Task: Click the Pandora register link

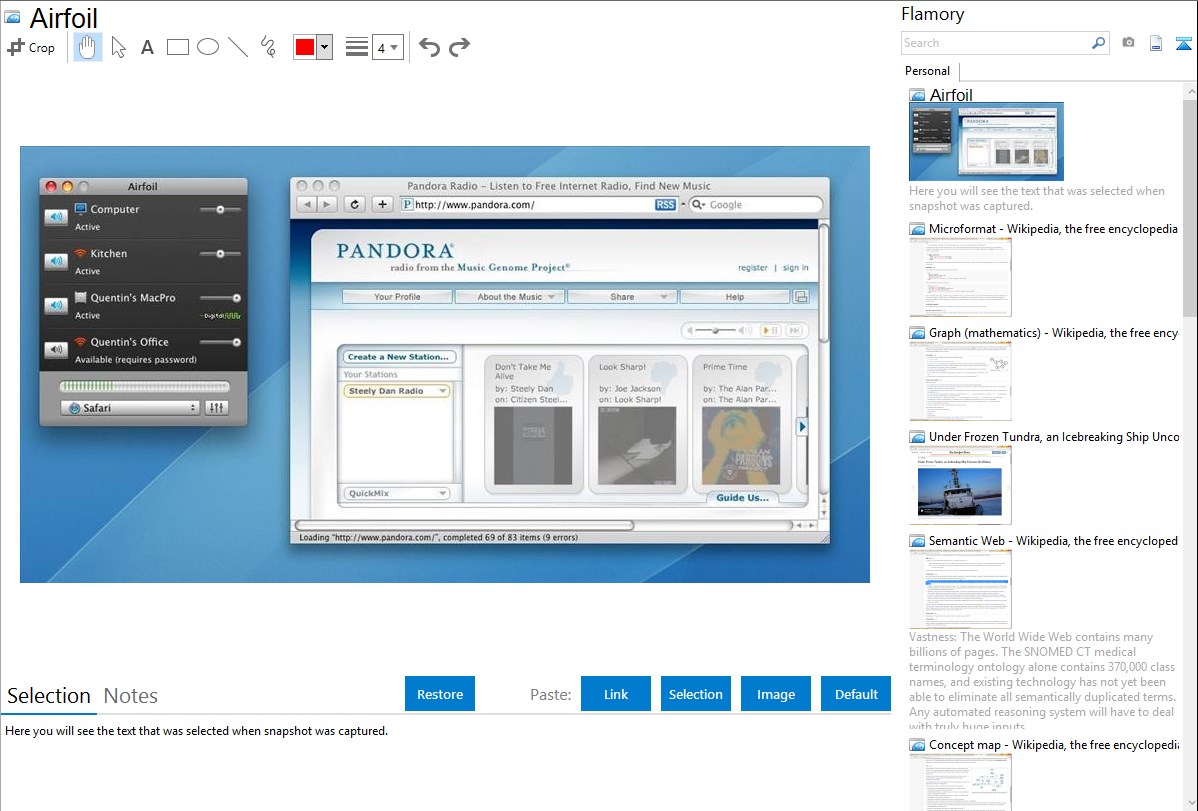Action: [753, 268]
